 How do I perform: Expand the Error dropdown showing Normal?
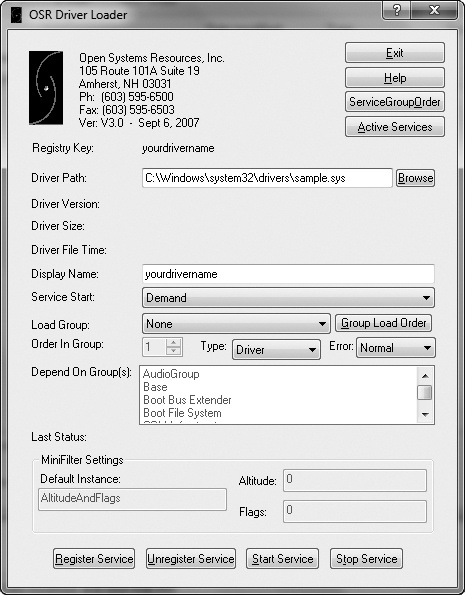pos(396,348)
